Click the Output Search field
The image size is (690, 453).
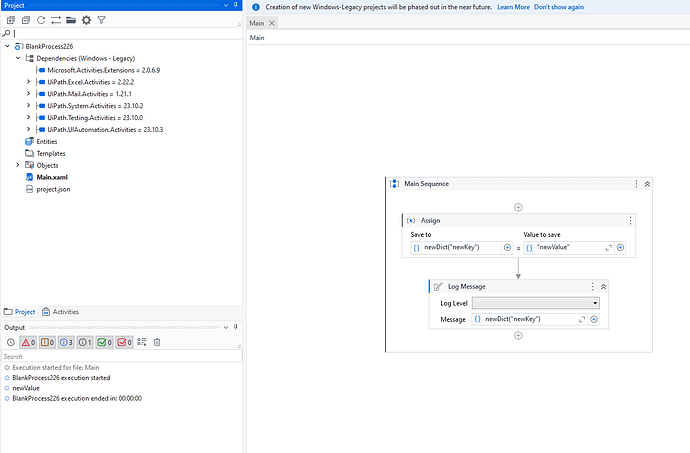coord(121,357)
